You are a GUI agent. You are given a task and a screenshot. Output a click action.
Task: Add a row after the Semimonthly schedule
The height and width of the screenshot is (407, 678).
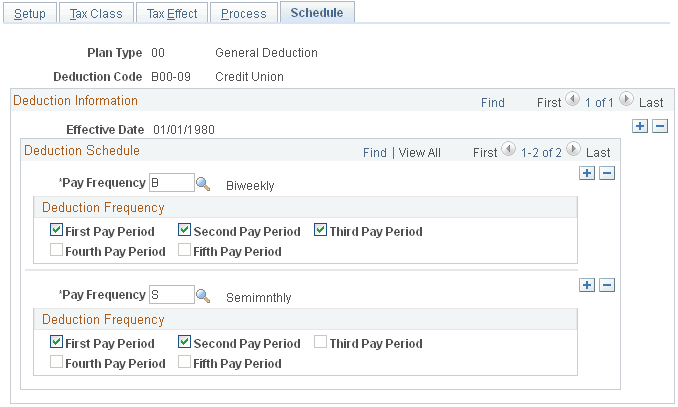tap(587, 285)
